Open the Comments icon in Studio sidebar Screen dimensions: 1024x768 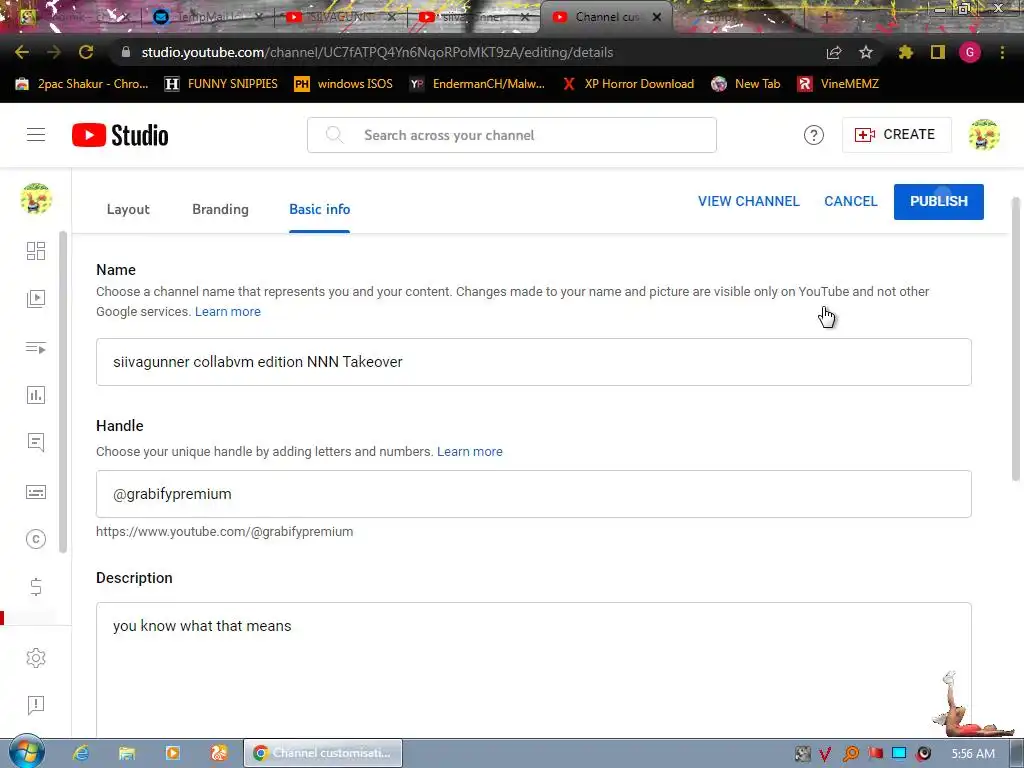pos(36,443)
